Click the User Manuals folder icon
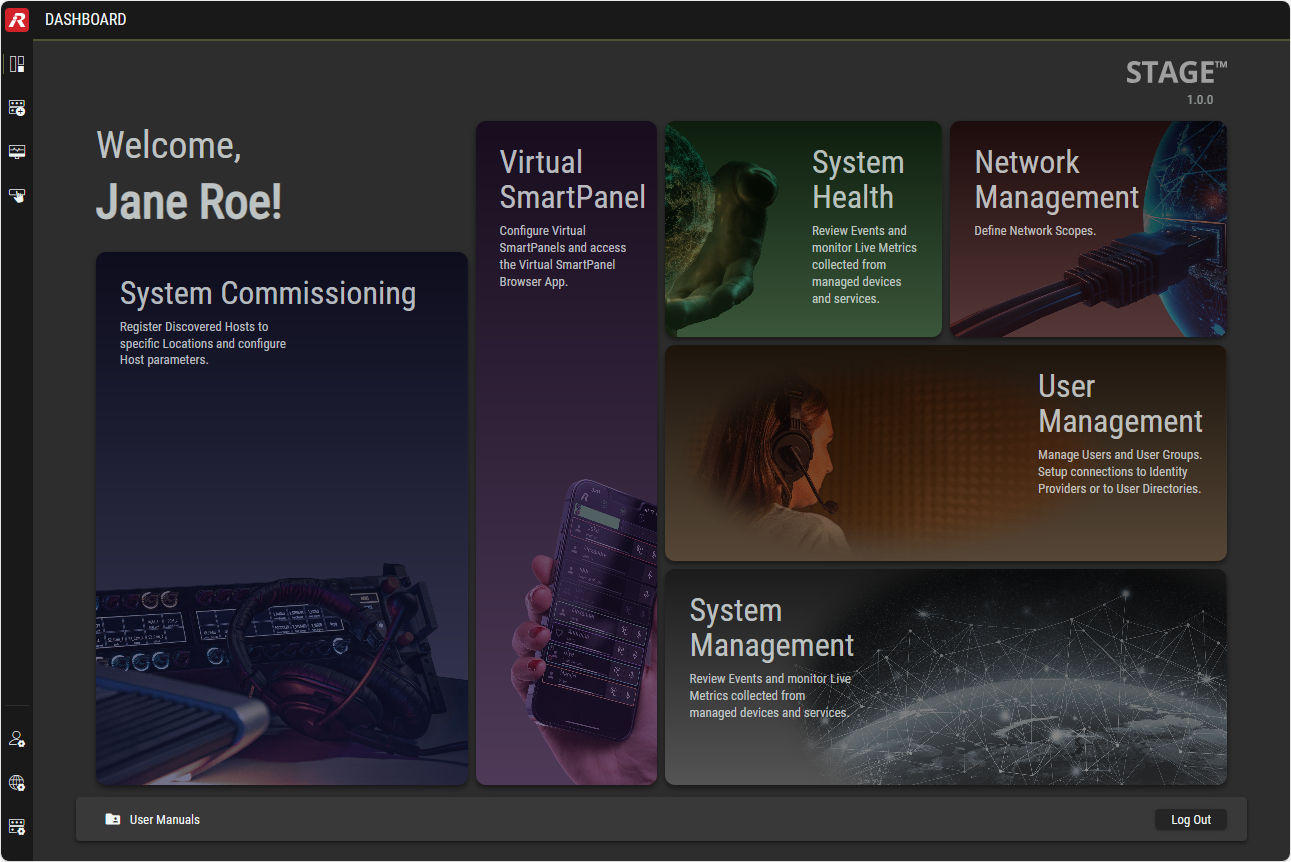This screenshot has height=862, width=1291. [x=113, y=819]
